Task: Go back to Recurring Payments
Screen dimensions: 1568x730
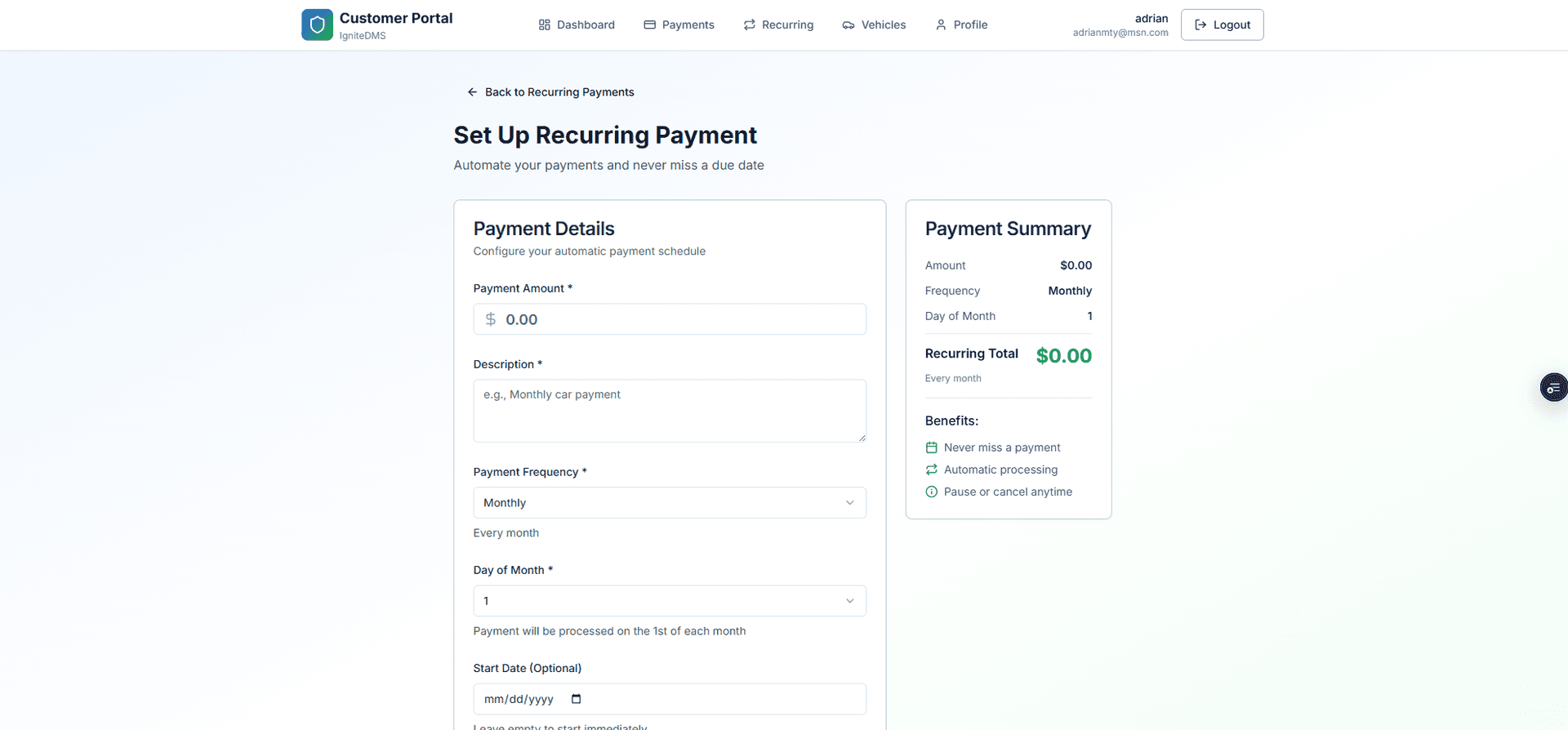Action: coord(550,92)
